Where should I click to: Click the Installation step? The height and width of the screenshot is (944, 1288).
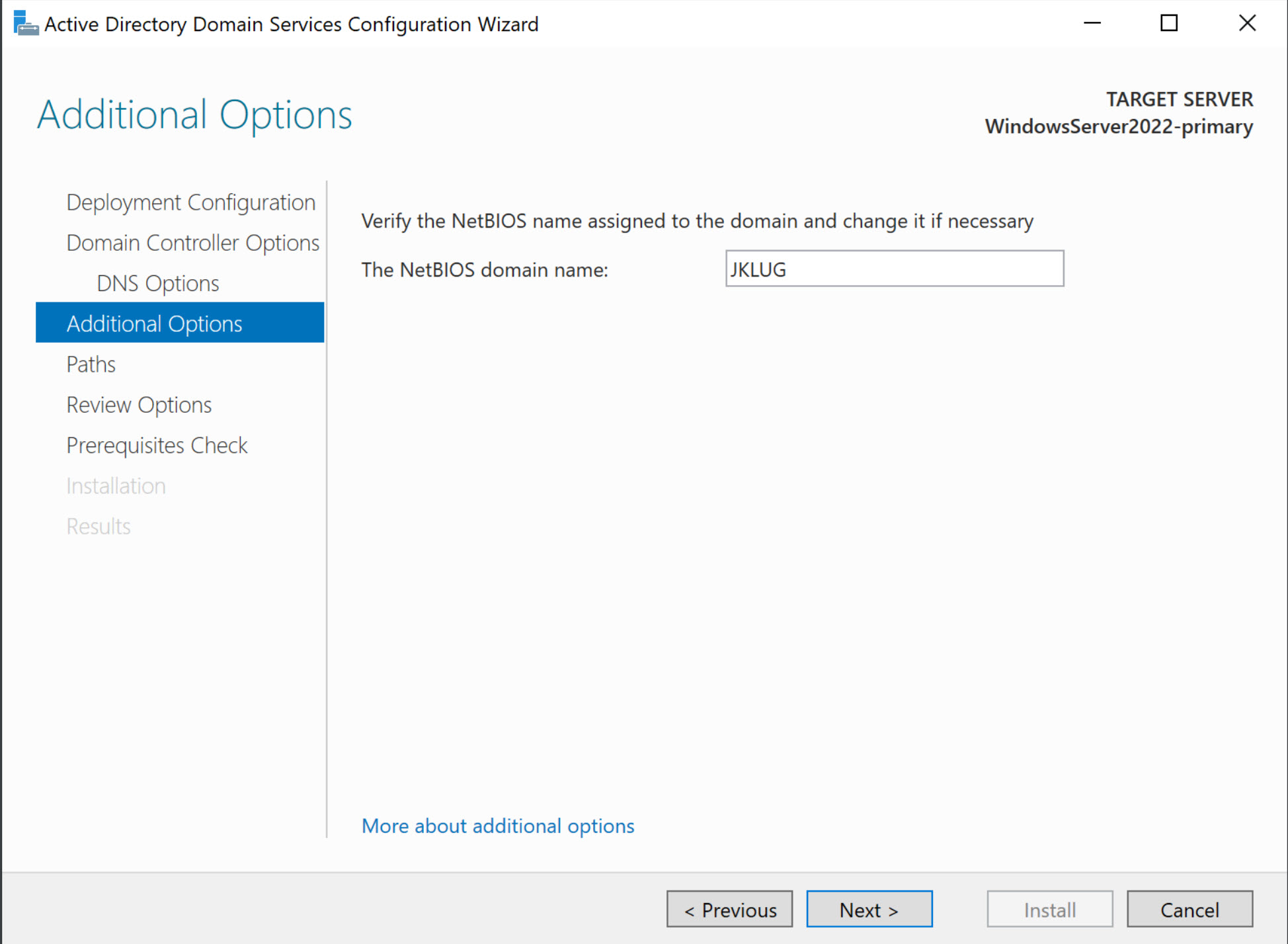click(116, 485)
